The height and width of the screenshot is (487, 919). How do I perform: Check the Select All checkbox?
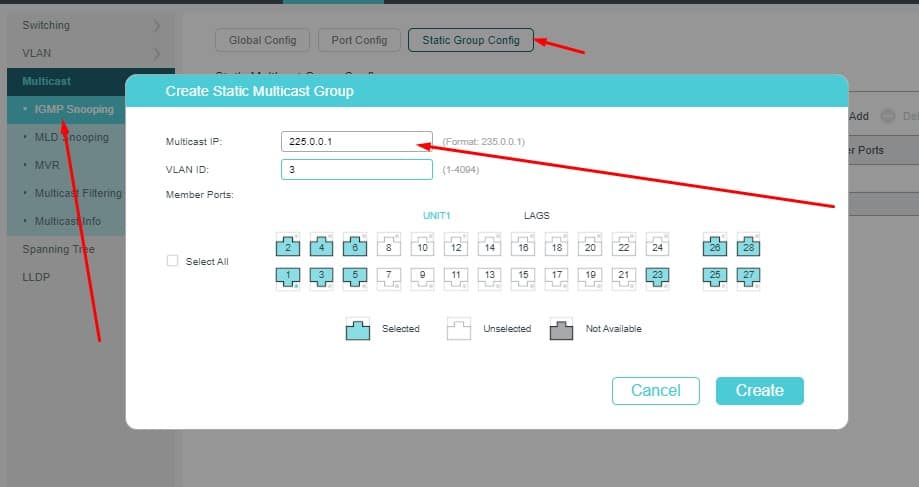point(172,261)
